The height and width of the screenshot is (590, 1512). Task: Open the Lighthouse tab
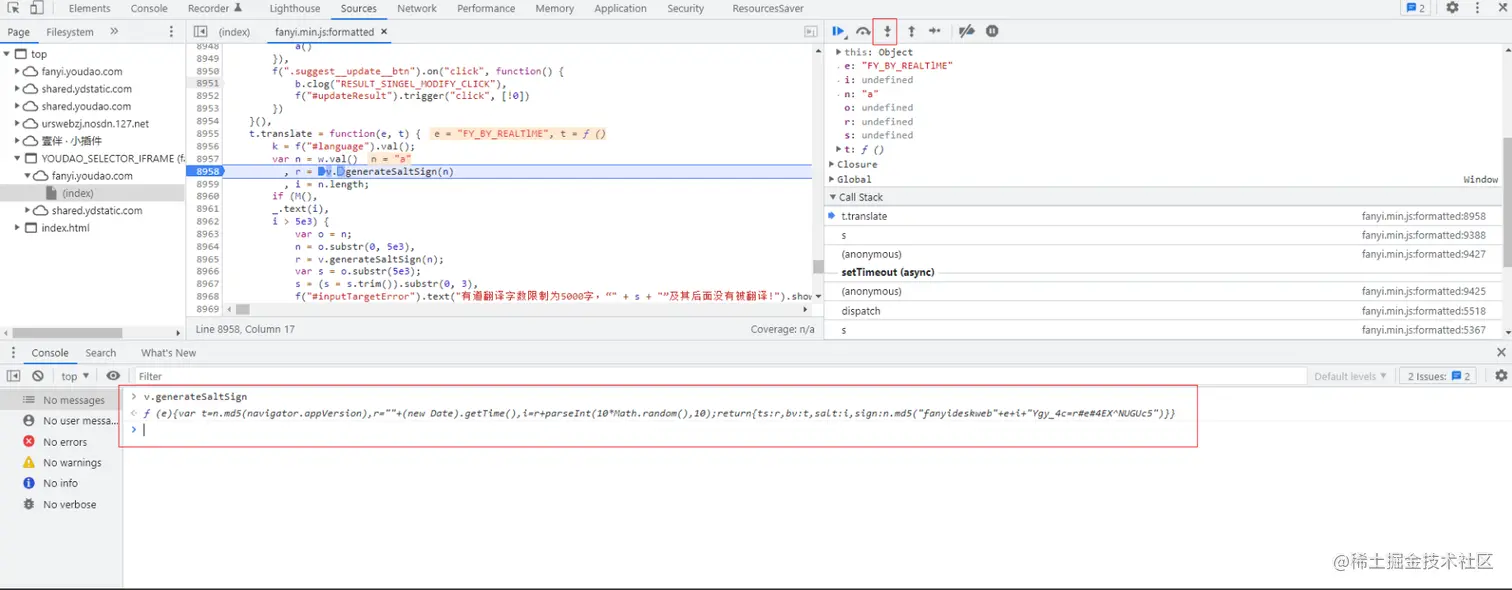click(x=295, y=8)
